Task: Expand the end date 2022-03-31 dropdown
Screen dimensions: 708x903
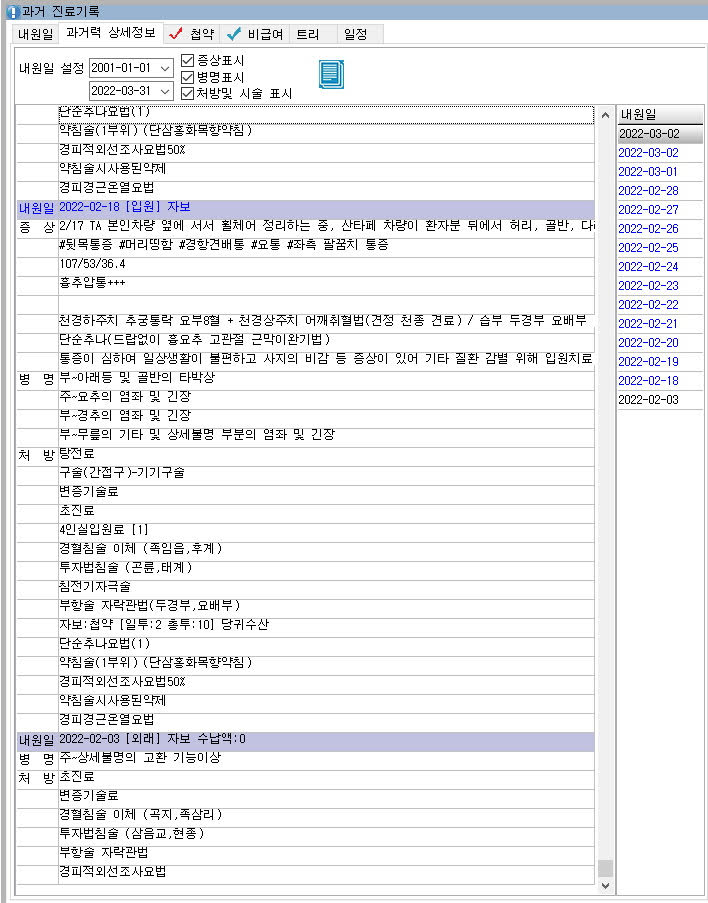Action: pyautogui.click(x=165, y=92)
